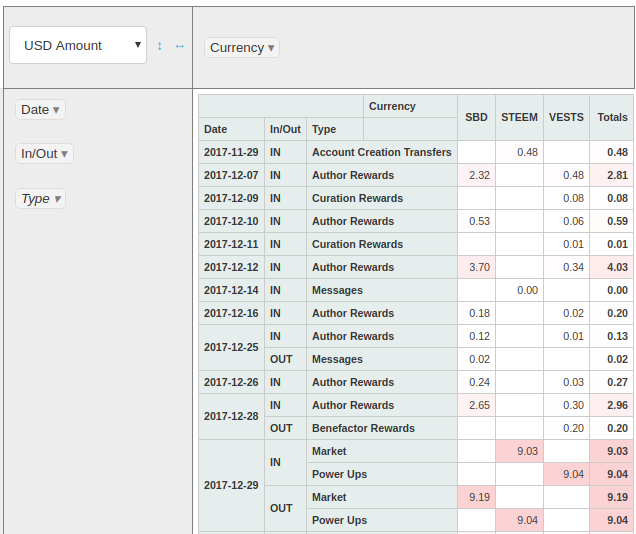The height and width of the screenshot is (534, 636).
Task: Click the In/Out row-axis header
Action: tap(286, 129)
